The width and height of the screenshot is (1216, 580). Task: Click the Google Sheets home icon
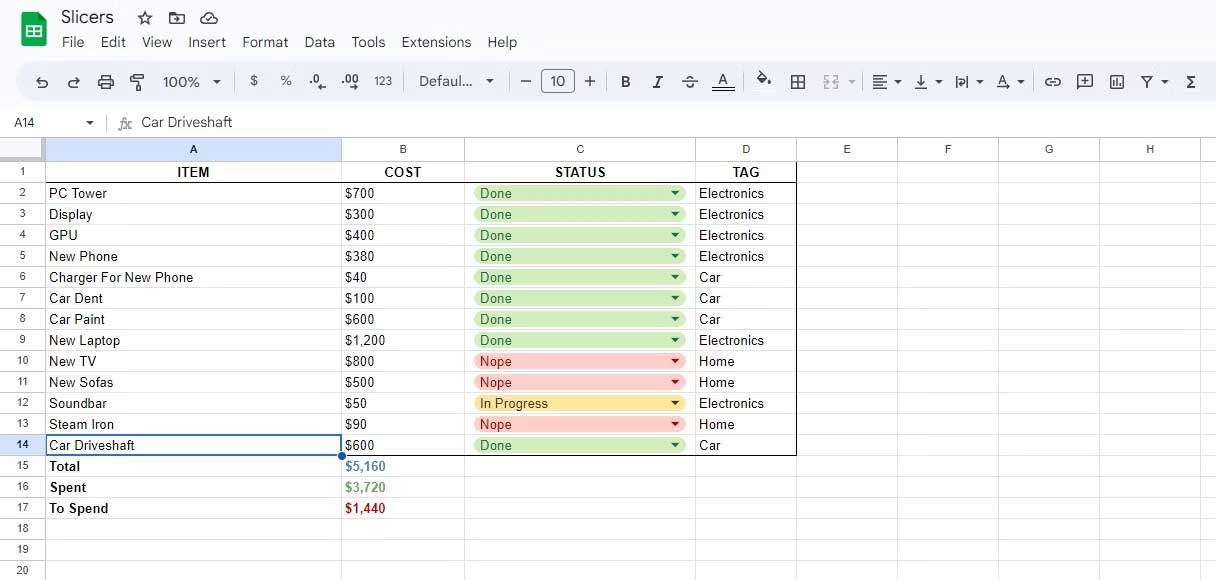pos(33,29)
